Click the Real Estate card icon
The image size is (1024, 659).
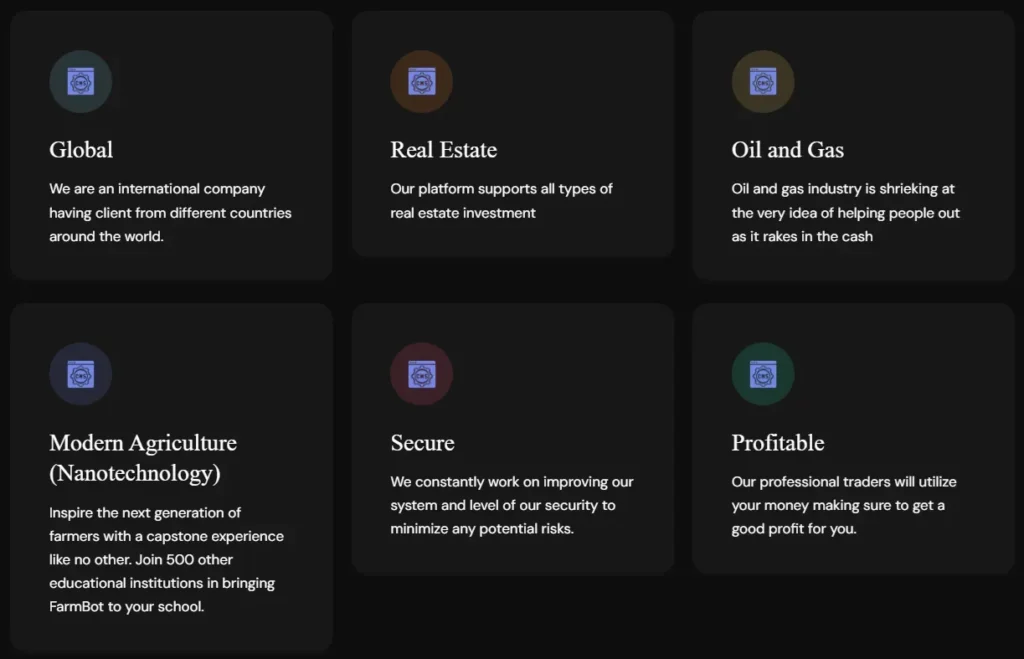[x=421, y=81]
